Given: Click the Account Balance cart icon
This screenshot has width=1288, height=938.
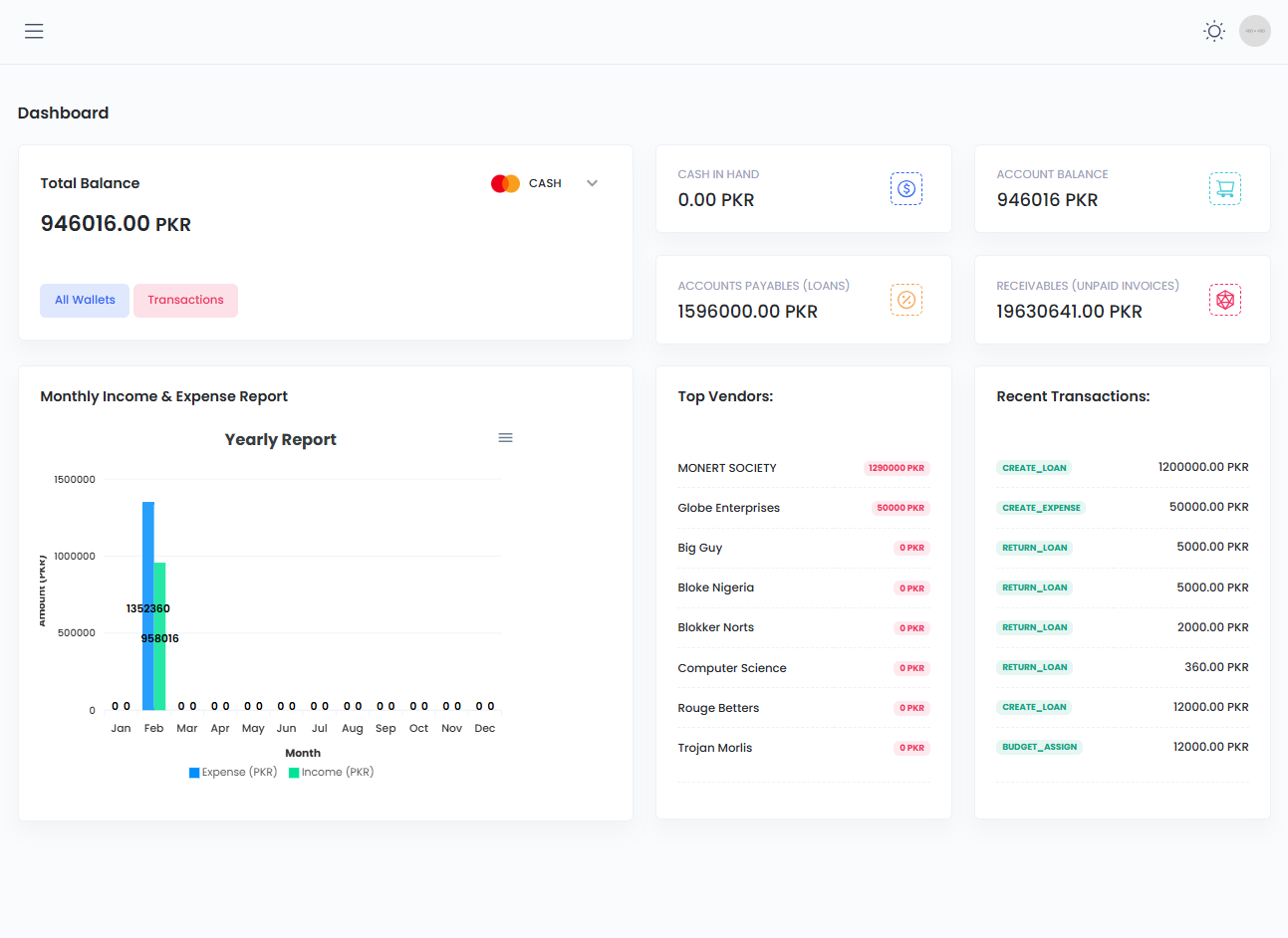Looking at the screenshot, I should (1225, 189).
